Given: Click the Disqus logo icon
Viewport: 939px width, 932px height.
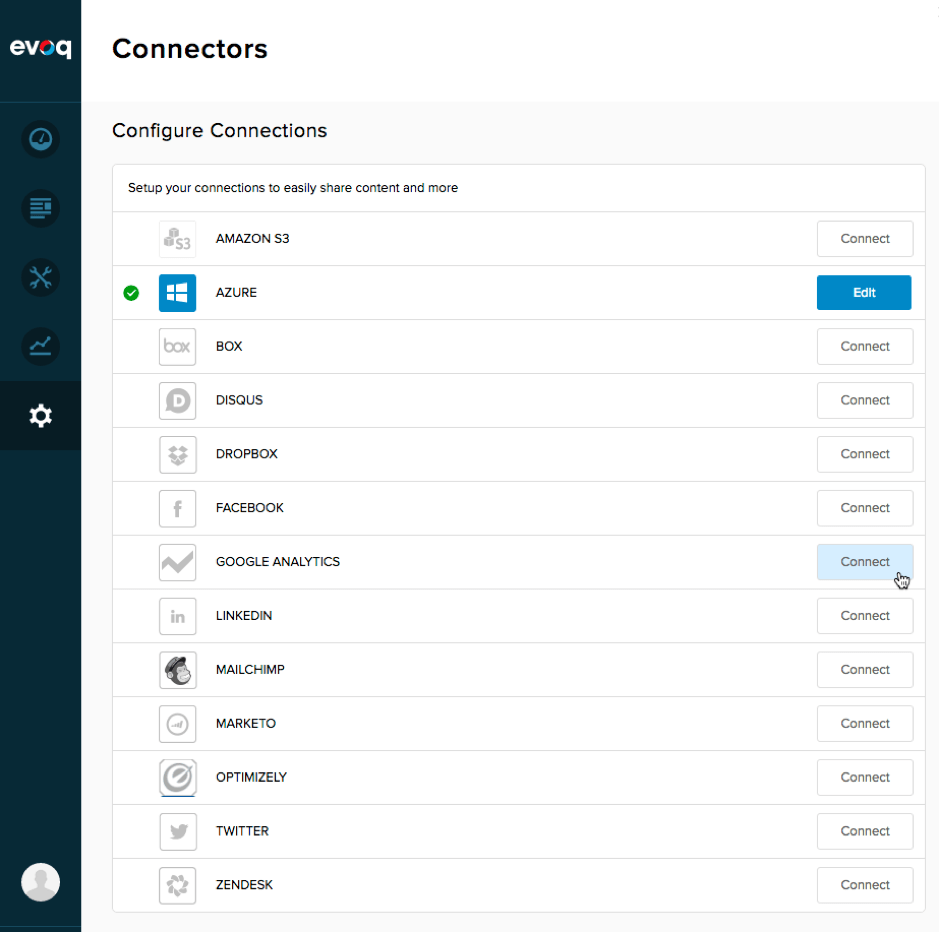Looking at the screenshot, I should click(177, 401).
